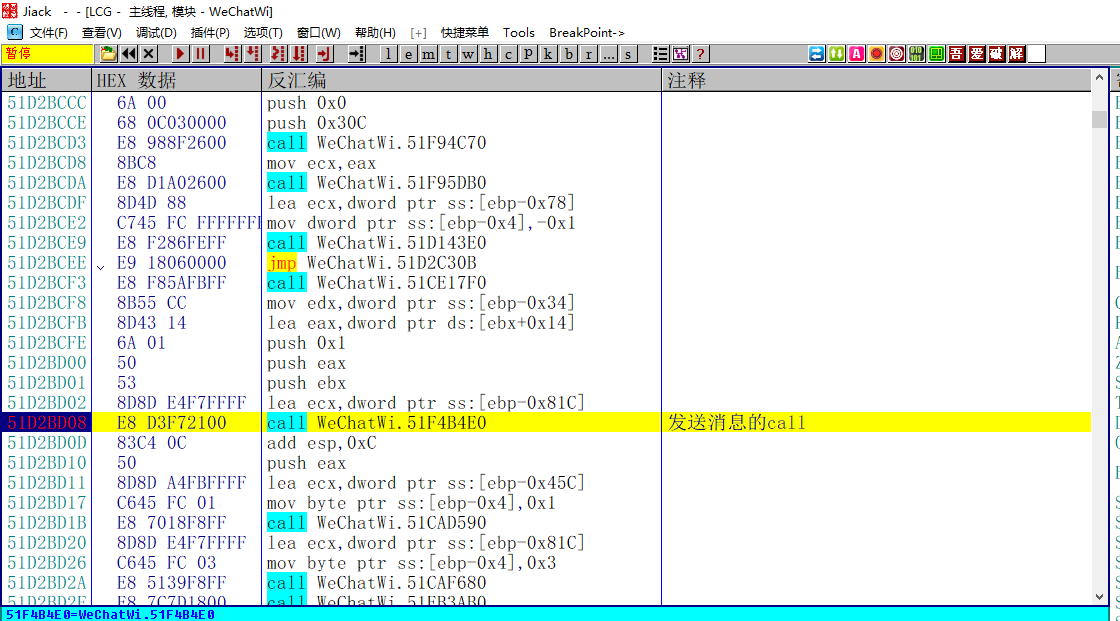Click the 地址 column header

point(47,81)
